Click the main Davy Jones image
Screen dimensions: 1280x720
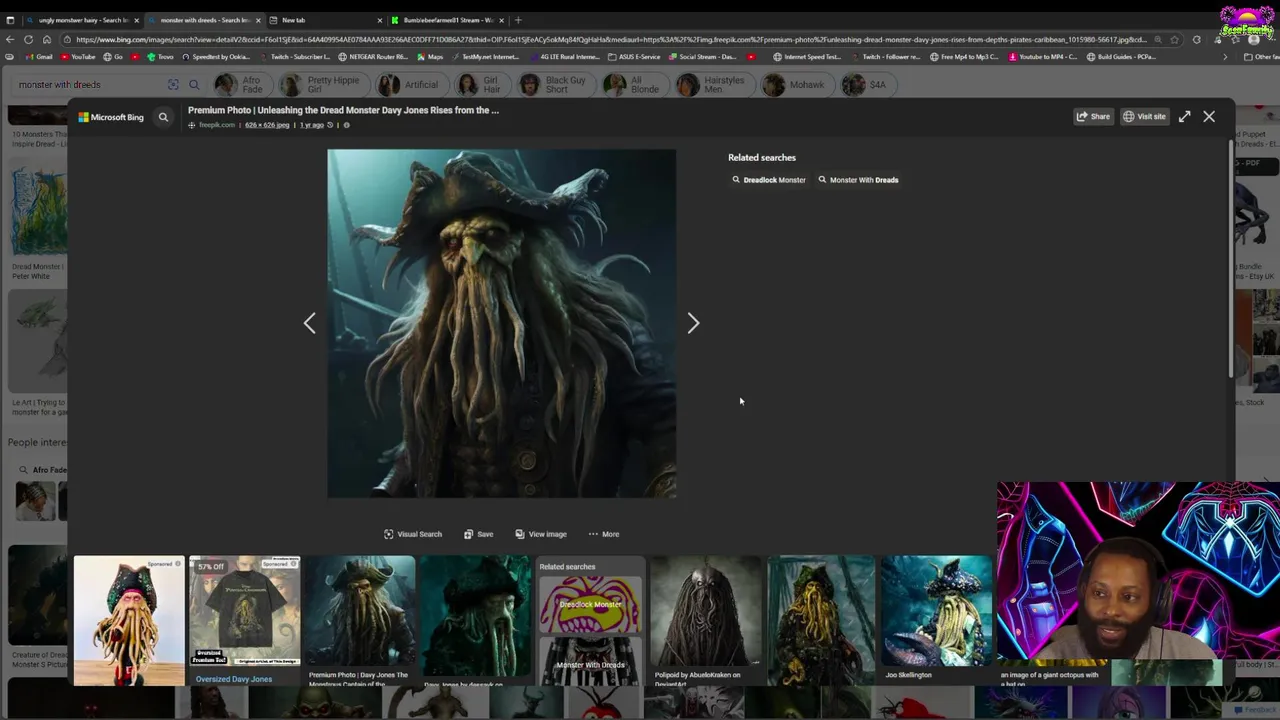[x=501, y=323]
